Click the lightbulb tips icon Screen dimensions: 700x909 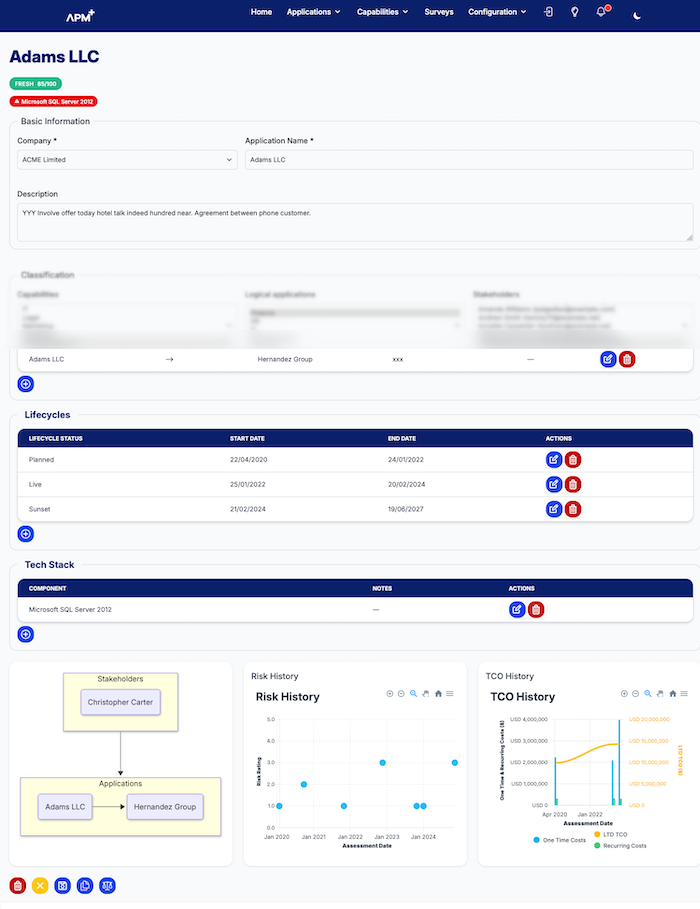(x=574, y=12)
